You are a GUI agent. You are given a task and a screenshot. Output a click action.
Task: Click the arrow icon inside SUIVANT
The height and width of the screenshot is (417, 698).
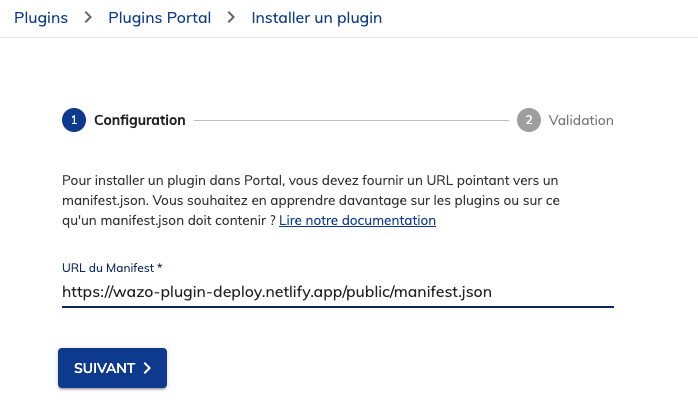point(147,368)
